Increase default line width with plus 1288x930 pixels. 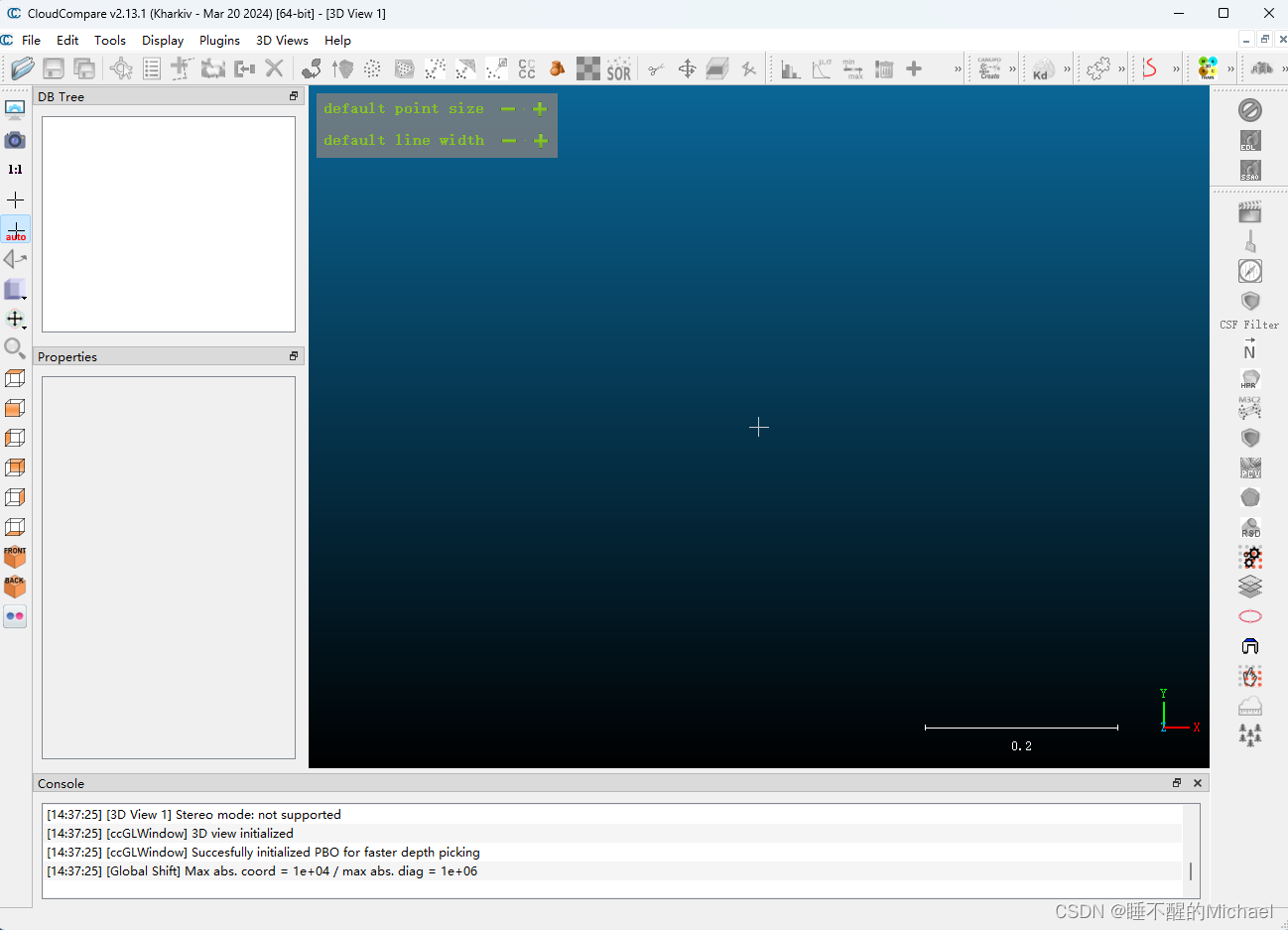click(x=540, y=141)
